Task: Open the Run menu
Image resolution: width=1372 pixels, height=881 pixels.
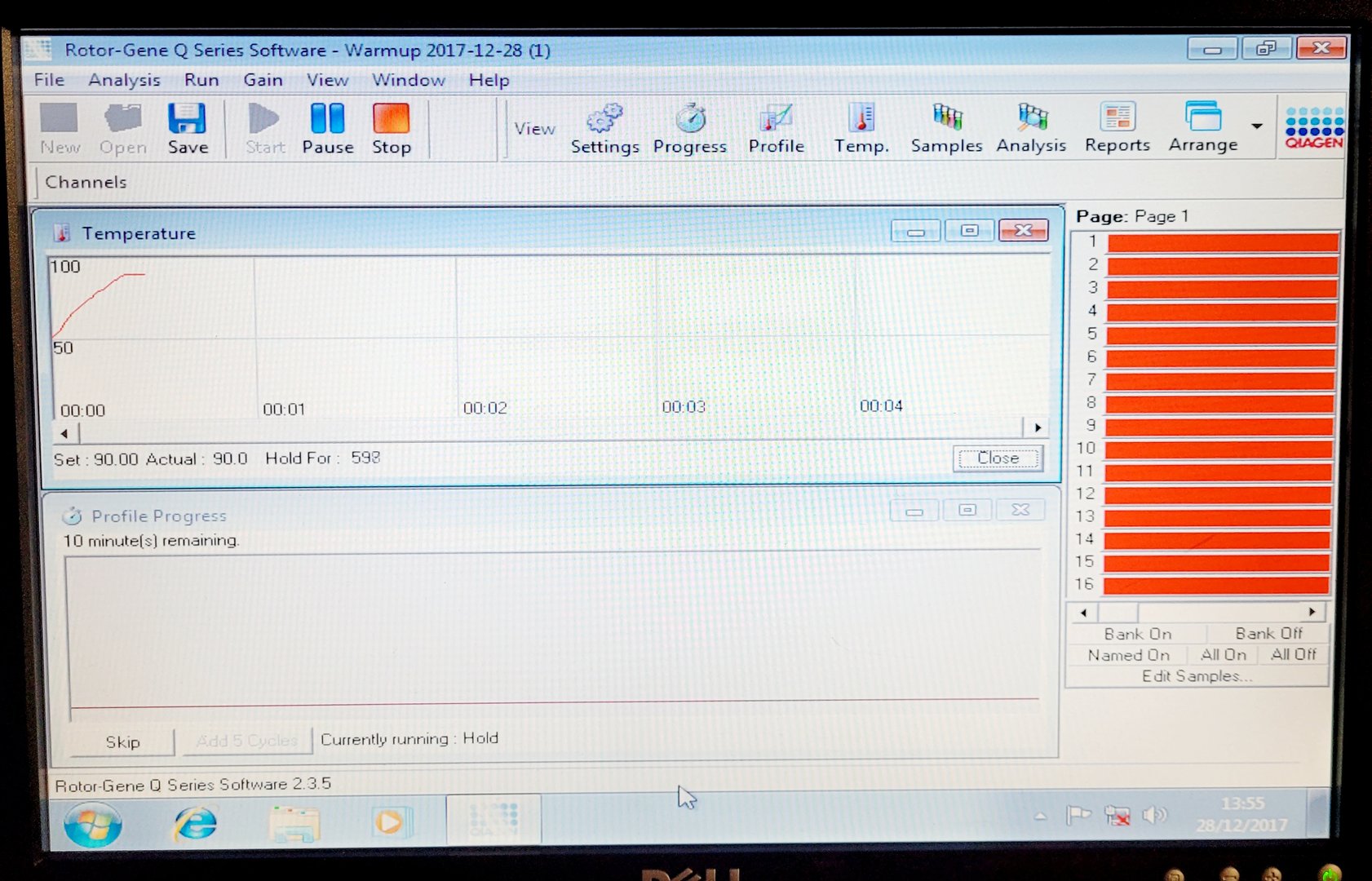Action: pyautogui.click(x=201, y=80)
